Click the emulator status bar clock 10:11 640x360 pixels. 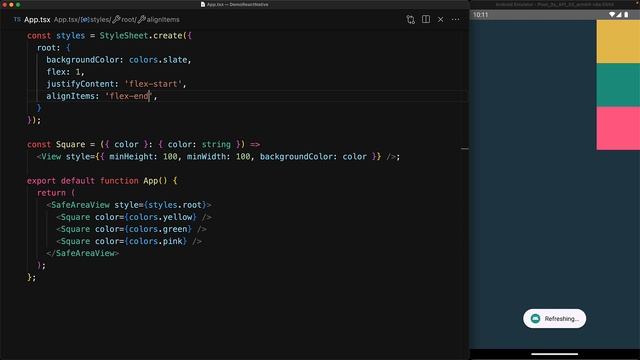click(480, 15)
